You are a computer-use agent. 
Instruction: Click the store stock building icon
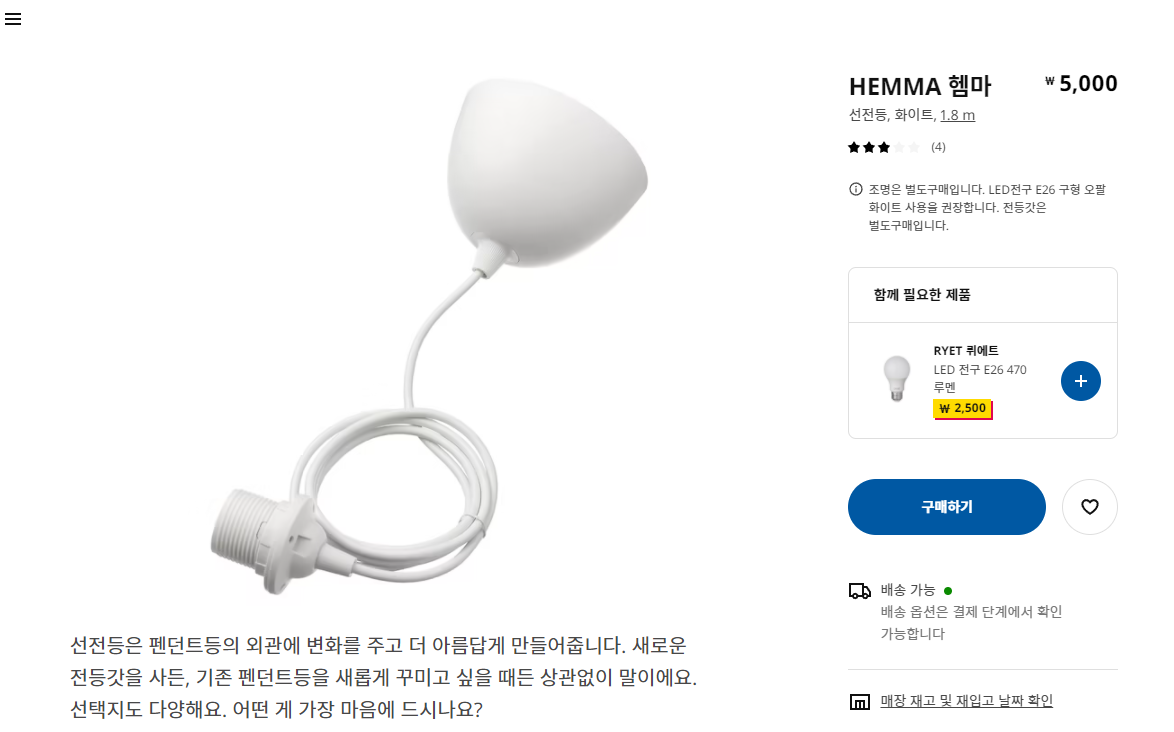[860, 701]
